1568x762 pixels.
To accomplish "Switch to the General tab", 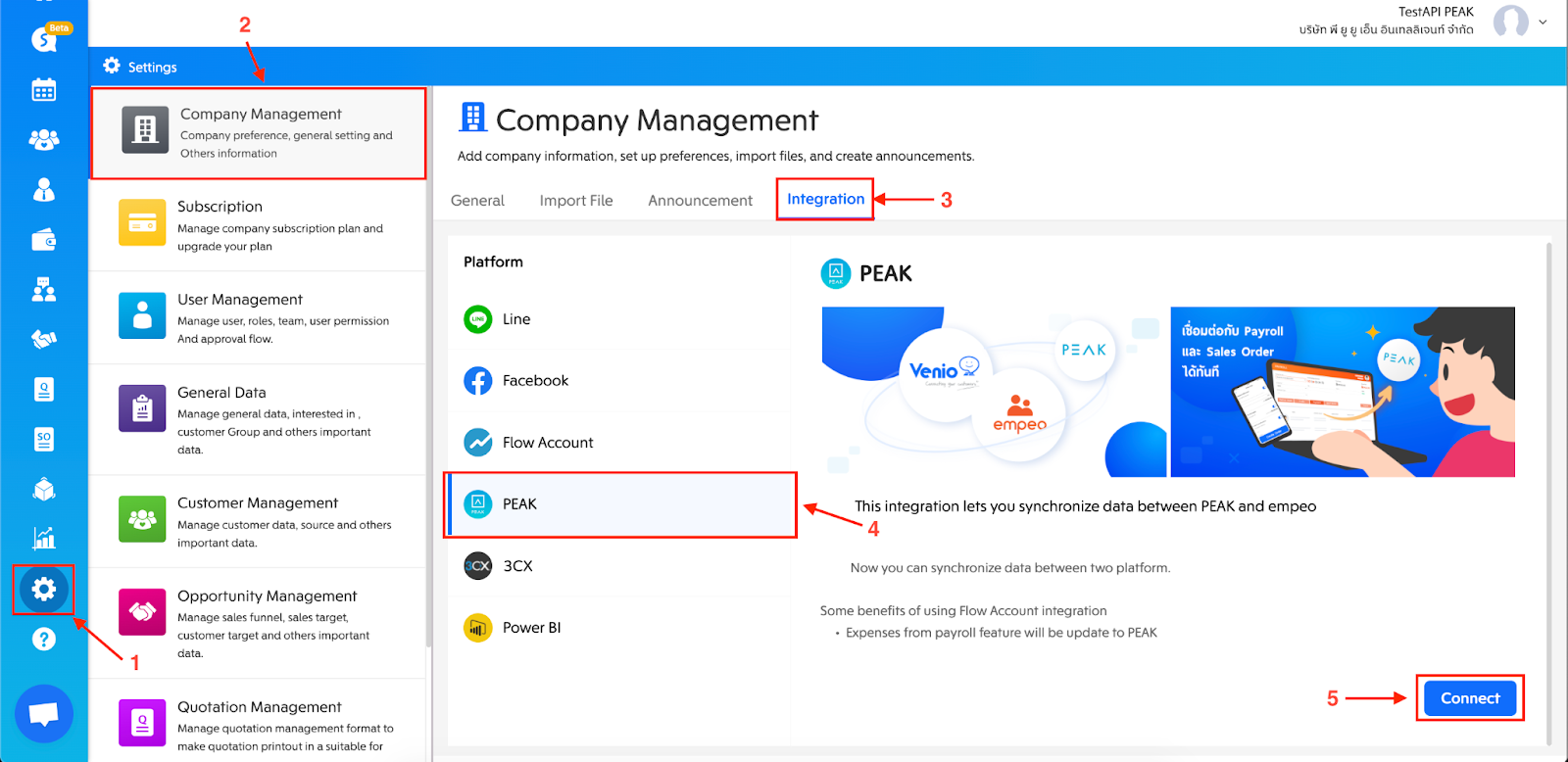I will (477, 201).
